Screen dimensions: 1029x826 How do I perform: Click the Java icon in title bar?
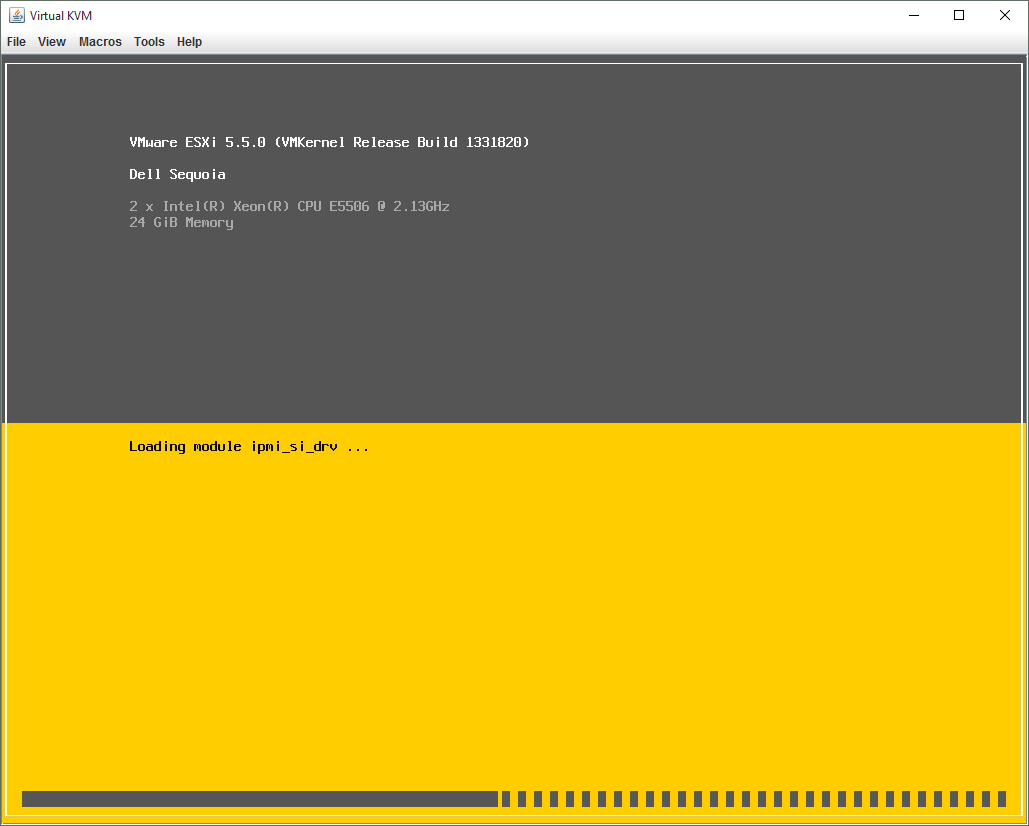point(17,15)
